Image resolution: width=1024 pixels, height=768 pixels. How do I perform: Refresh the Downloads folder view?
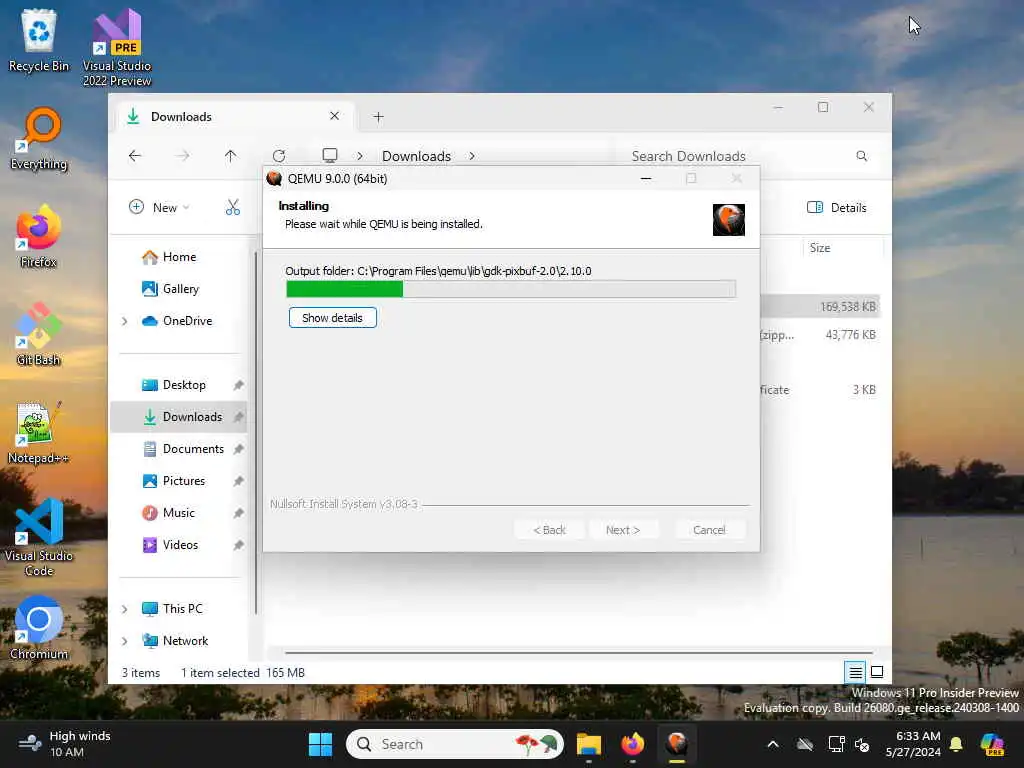279,155
